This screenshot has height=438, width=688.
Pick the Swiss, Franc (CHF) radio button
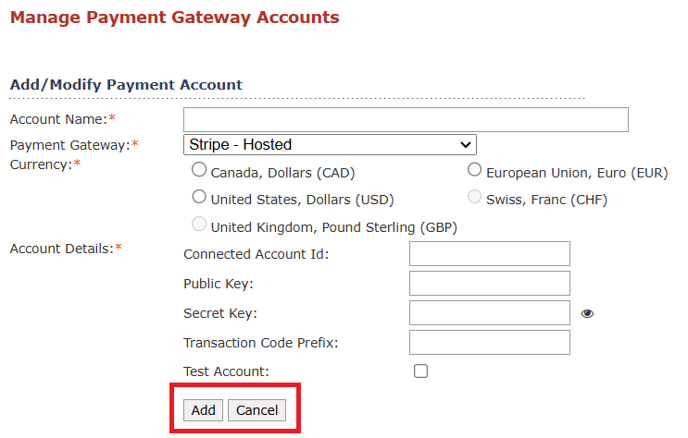474,197
